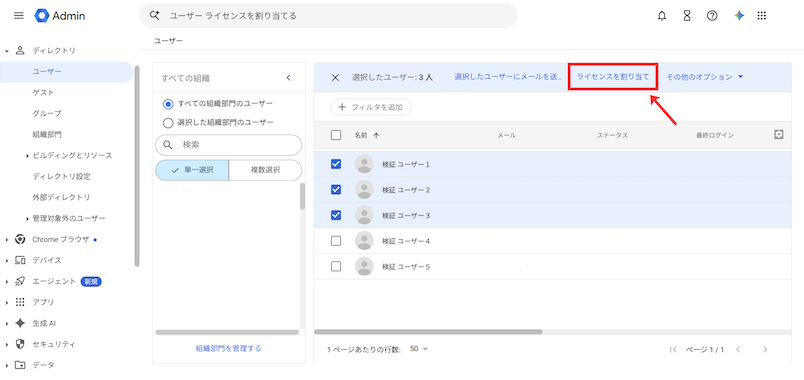Open the Google apps grid
804x380 pixels.
tap(761, 16)
